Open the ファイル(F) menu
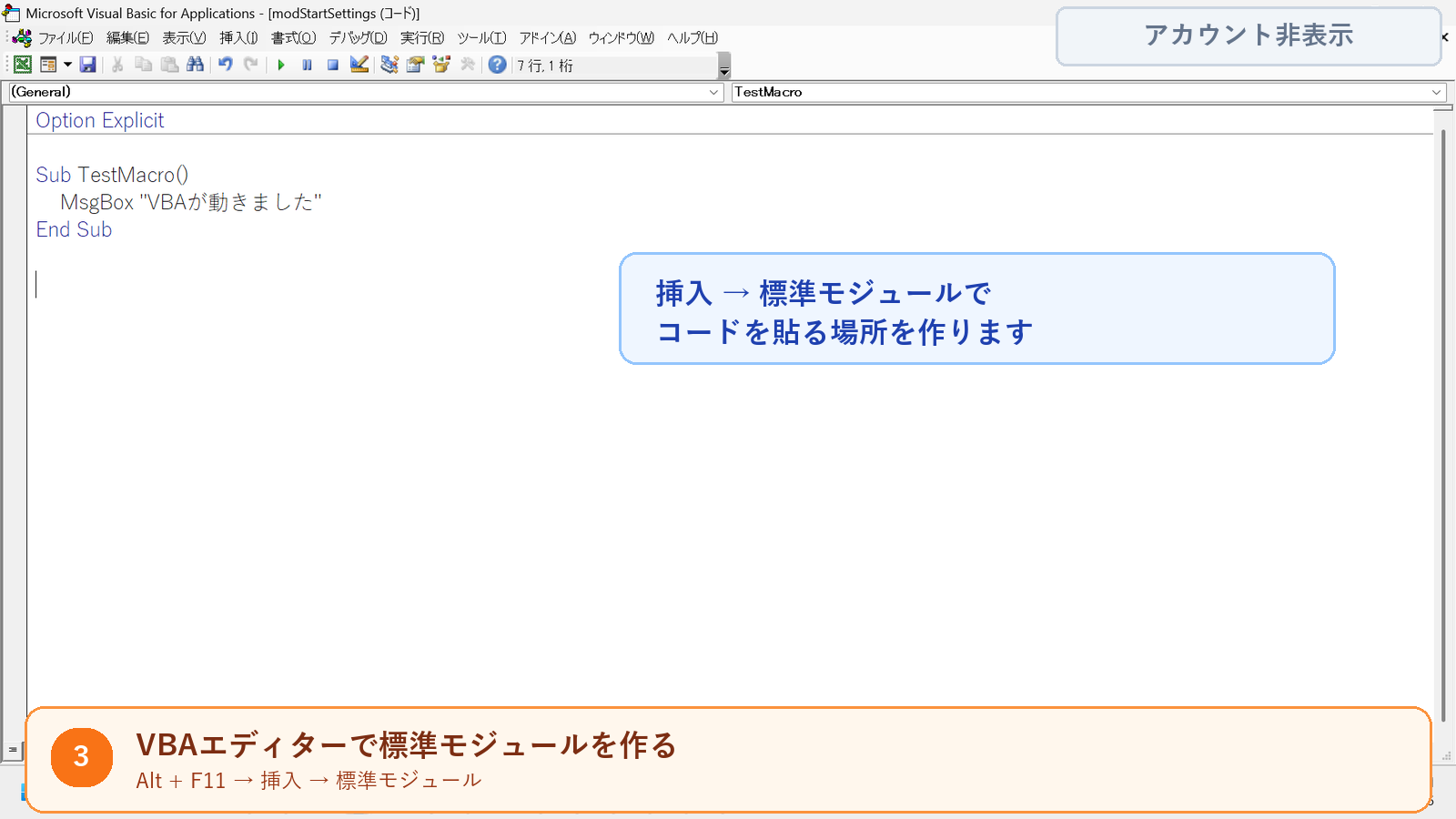Screen dimensions: 1456x819 coord(66,38)
